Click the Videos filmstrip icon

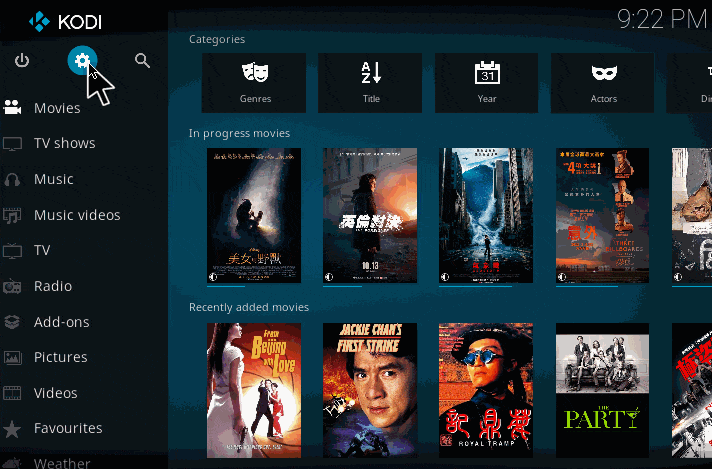12,393
